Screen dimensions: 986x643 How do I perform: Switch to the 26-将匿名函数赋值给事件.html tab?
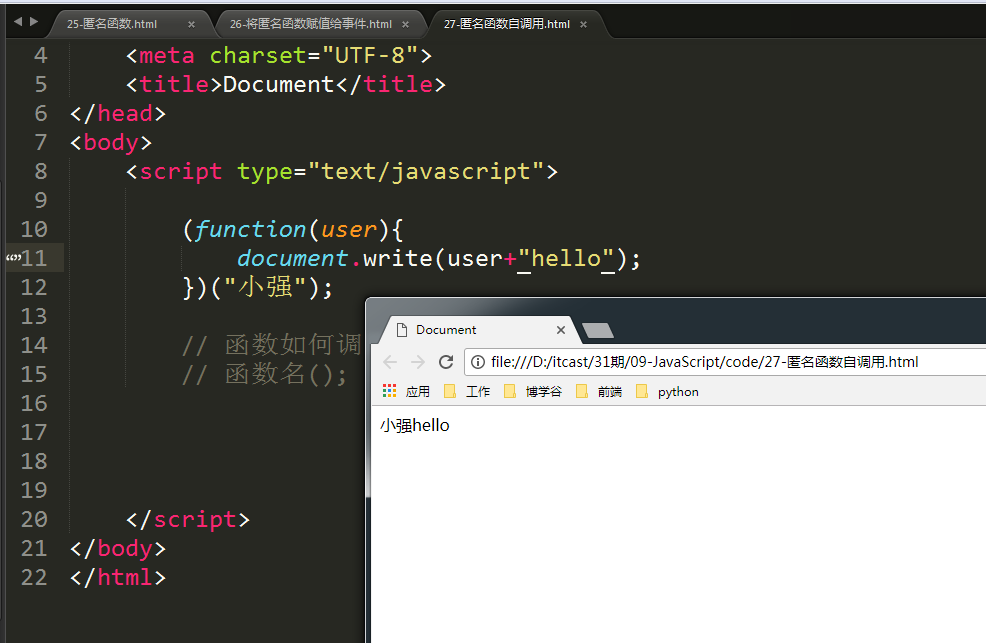310,24
